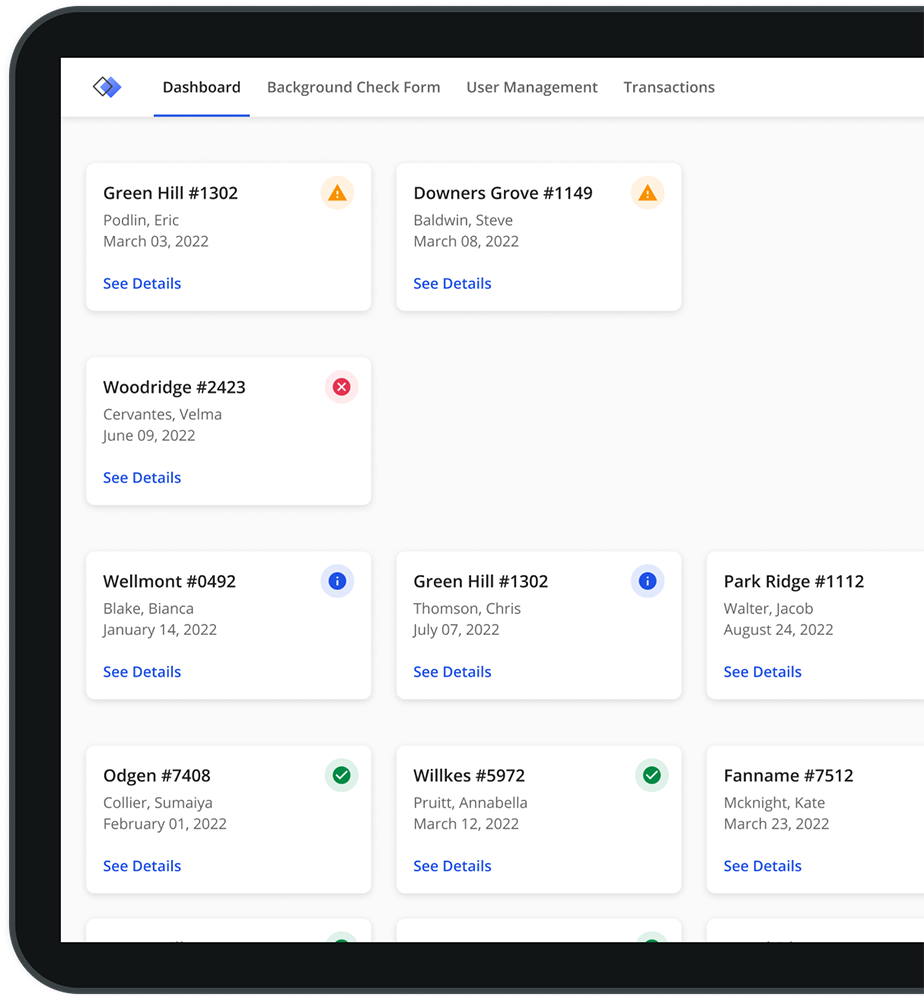Click info icon on Green Hill Thomson card

pyautogui.click(x=647, y=581)
